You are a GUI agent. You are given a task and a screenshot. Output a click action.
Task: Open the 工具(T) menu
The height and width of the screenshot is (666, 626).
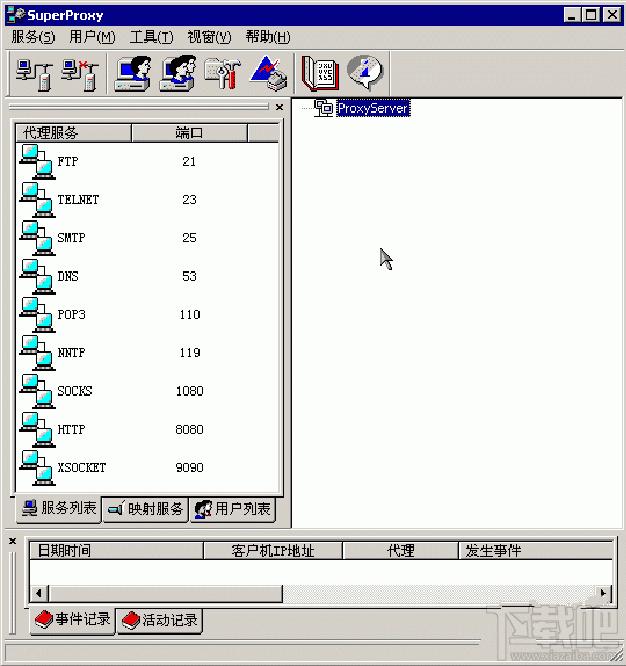(151, 37)
